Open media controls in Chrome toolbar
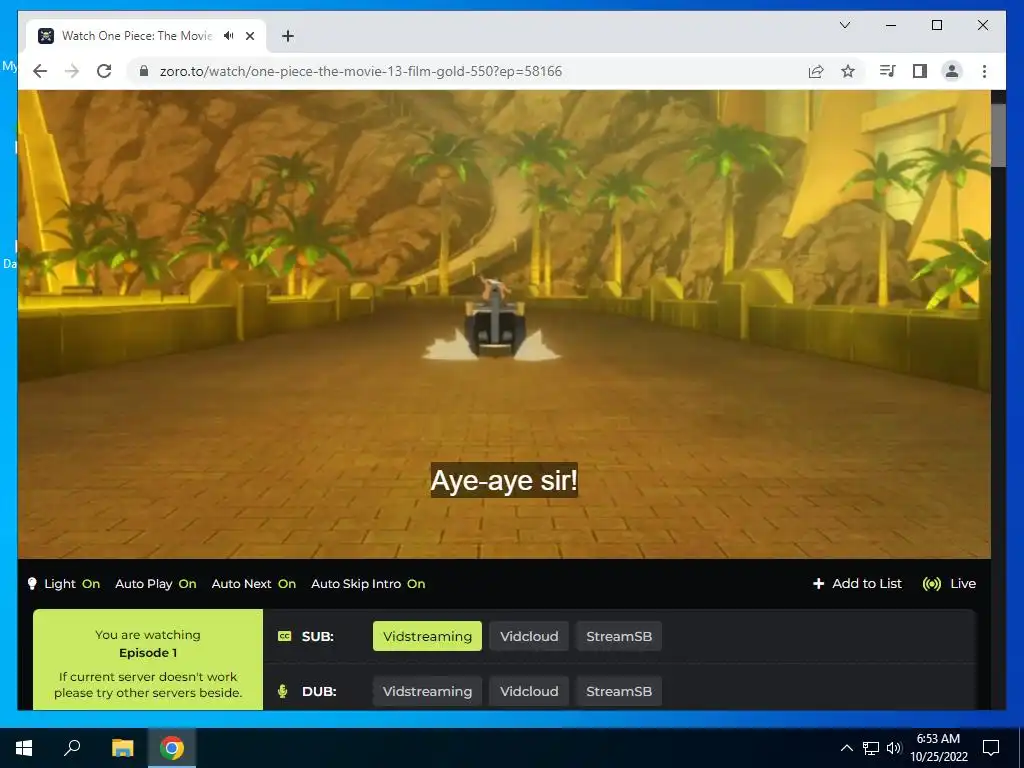Viewport: 1024px width, 768px height. coord(888,71)
